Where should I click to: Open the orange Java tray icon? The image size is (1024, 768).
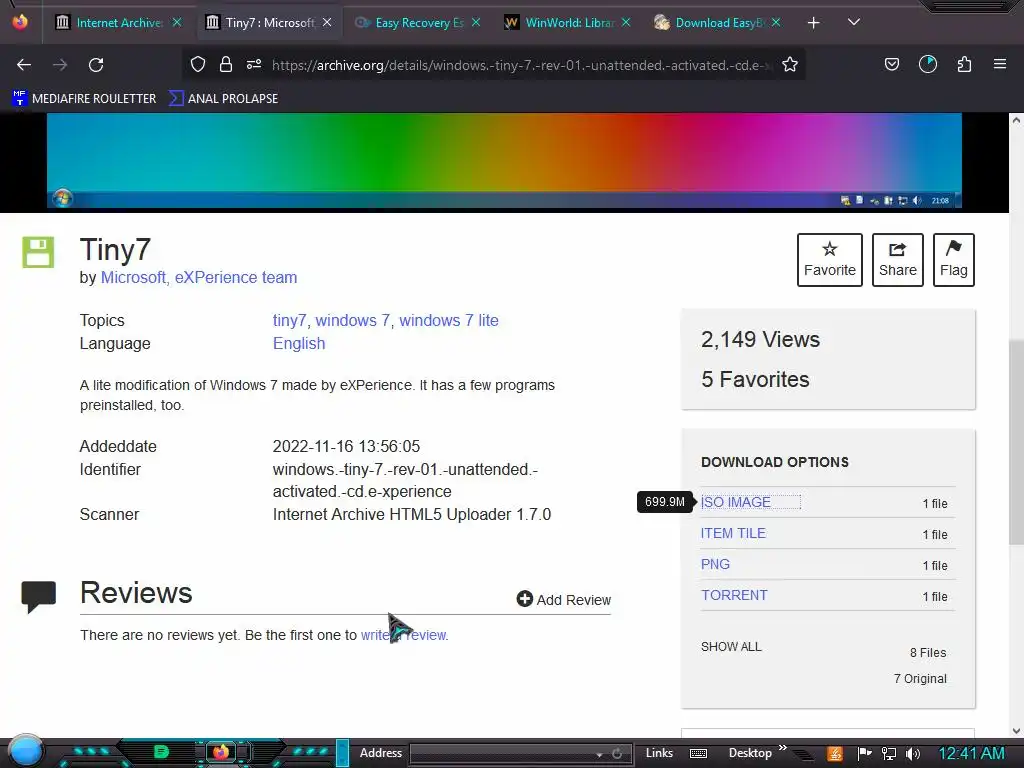click(835, 754)
